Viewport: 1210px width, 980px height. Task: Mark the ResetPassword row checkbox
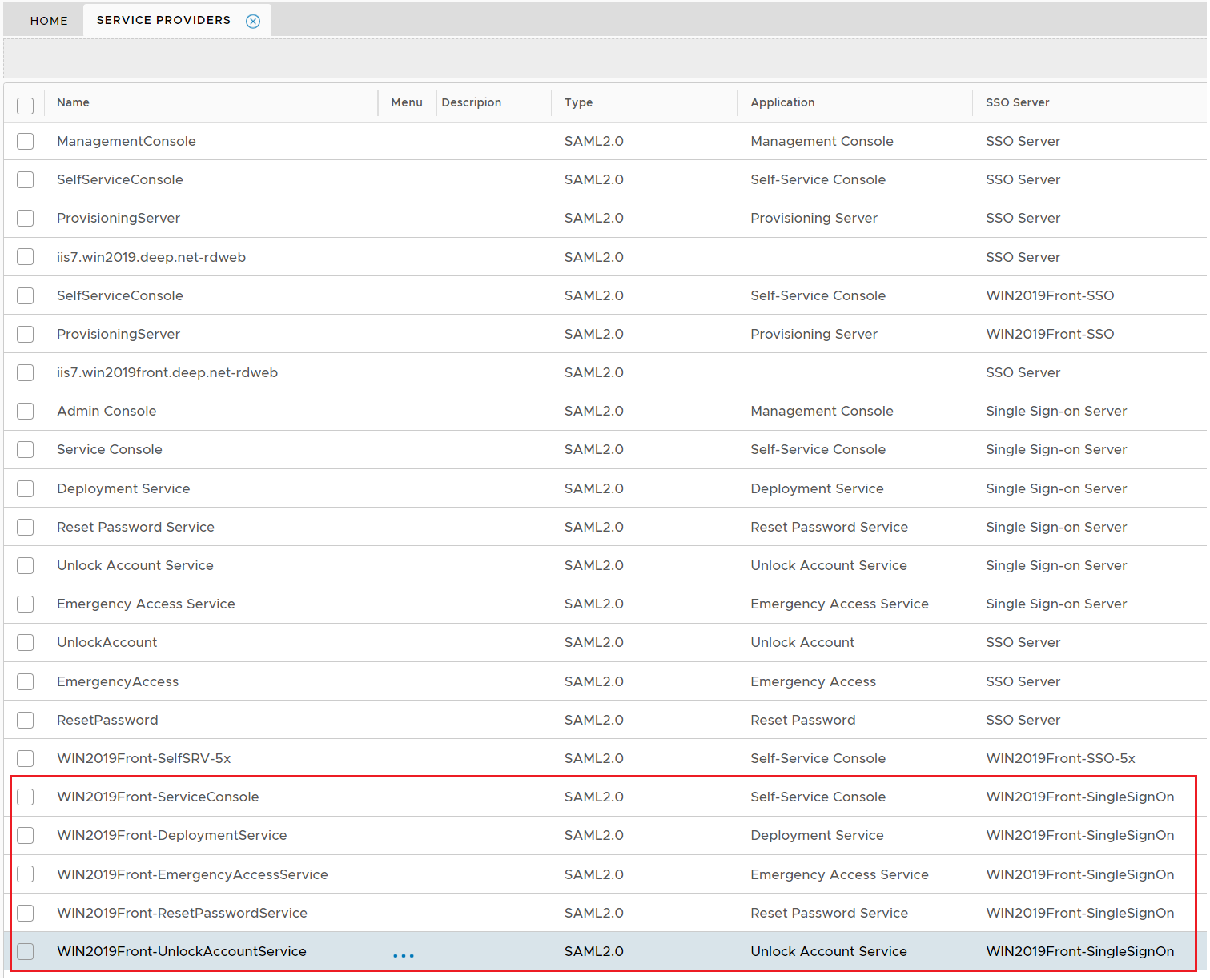click(x=26, y=721)
